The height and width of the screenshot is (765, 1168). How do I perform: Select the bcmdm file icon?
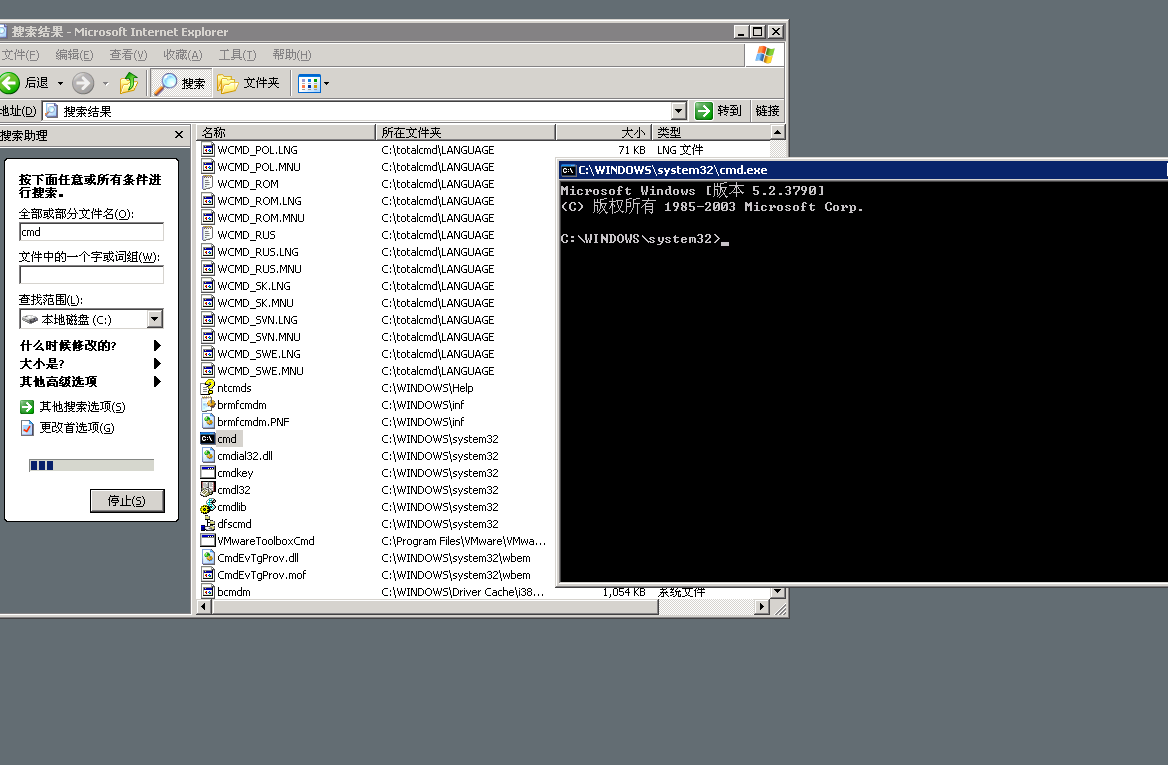coord(208,591)
